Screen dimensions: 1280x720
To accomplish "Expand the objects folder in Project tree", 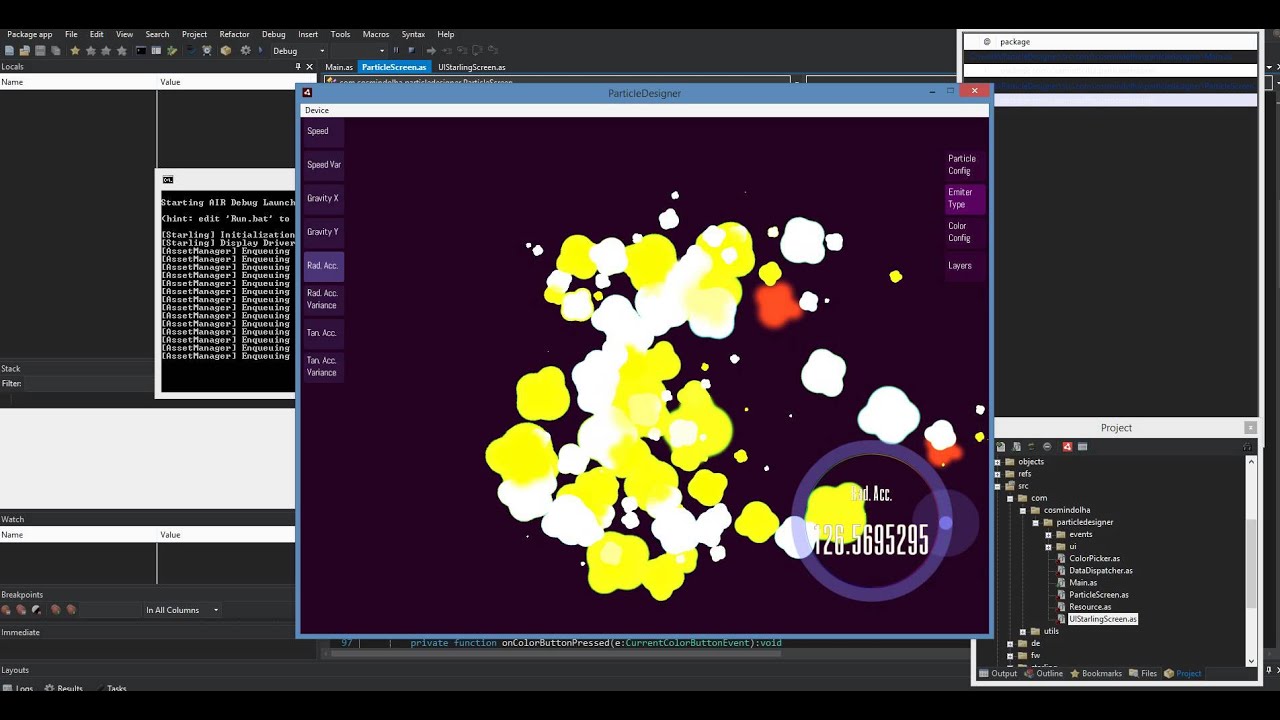I will [x=997, y=462].
